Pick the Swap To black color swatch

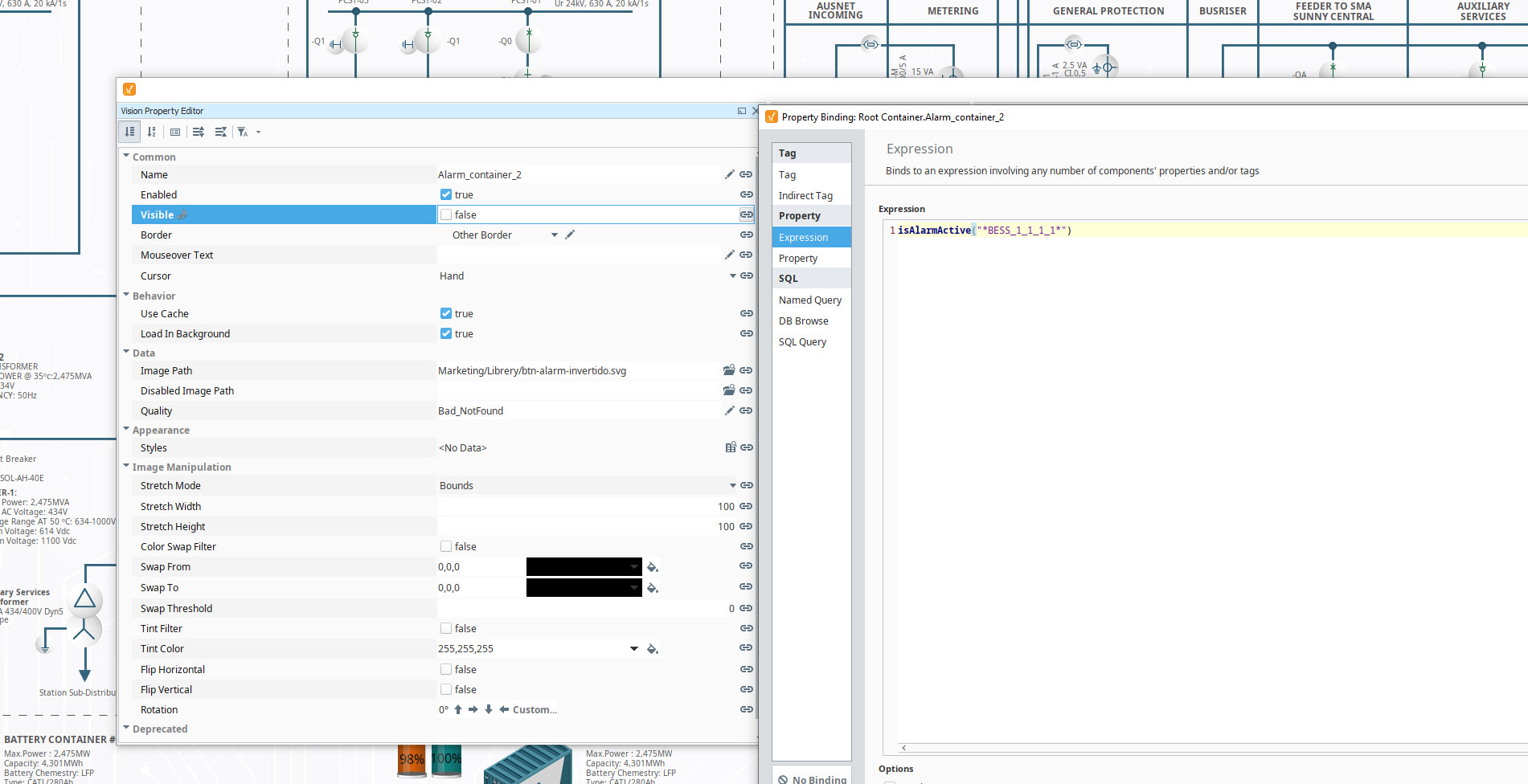click(584, 588)
